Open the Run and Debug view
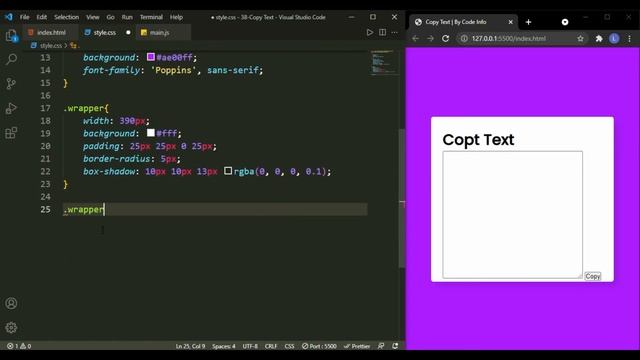This screenshot has width=640, height=360. pyautogui.click(x=11, y=108)
